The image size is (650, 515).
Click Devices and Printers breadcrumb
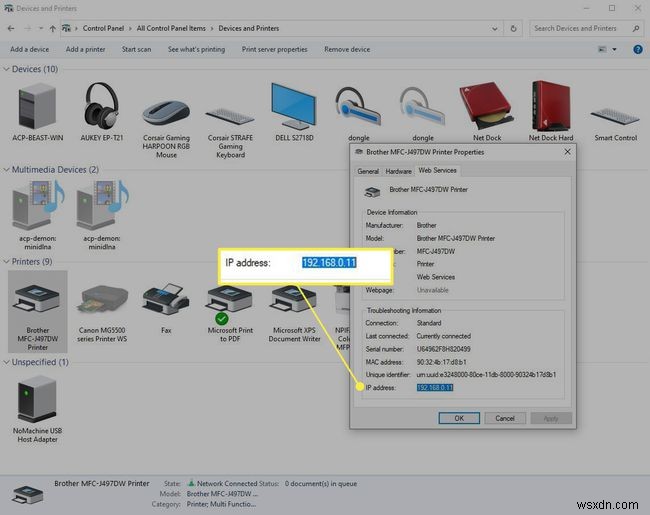[x=249, y=28]
